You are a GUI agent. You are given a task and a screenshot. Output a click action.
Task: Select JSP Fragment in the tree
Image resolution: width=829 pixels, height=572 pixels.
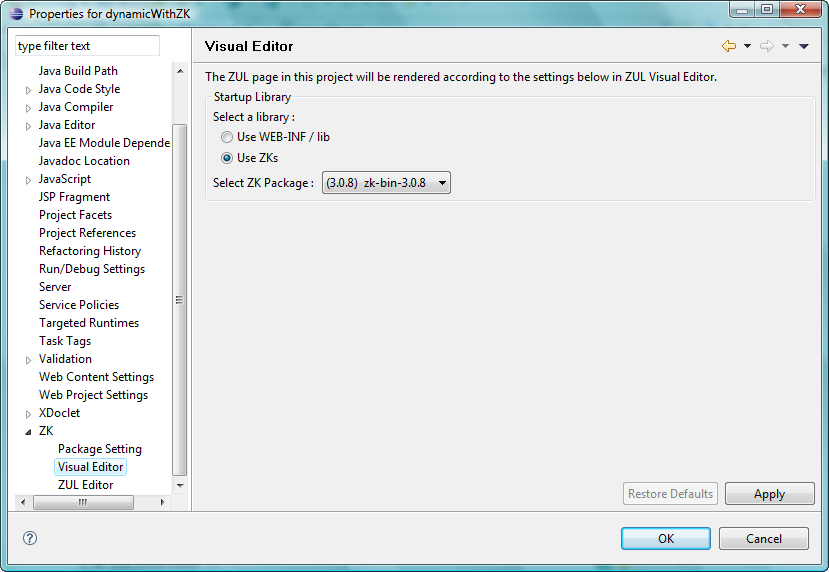[x=74, y=197]
